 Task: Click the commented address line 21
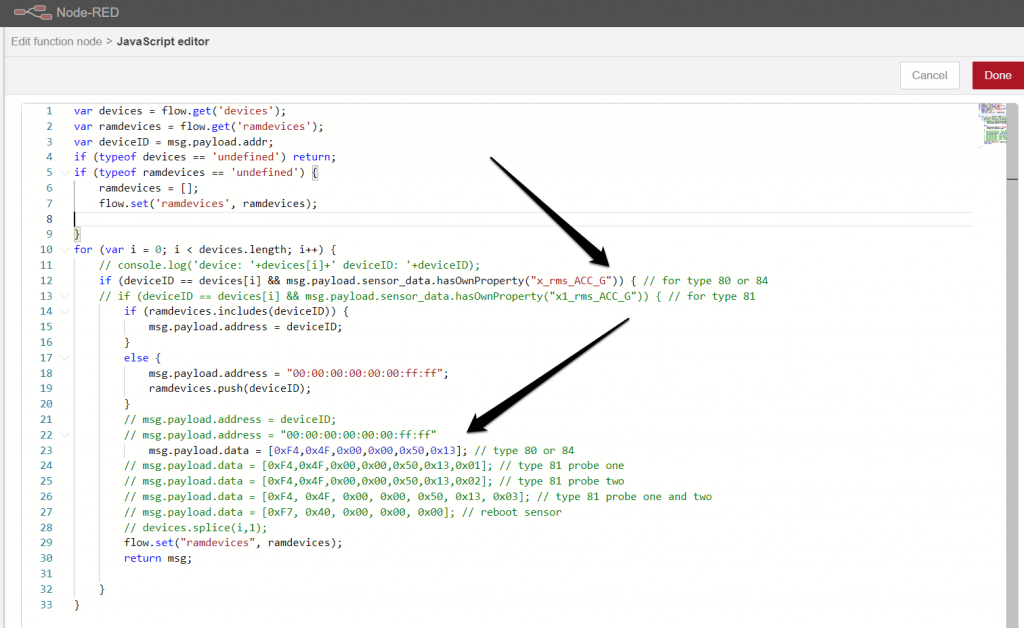tap(230, 420)
